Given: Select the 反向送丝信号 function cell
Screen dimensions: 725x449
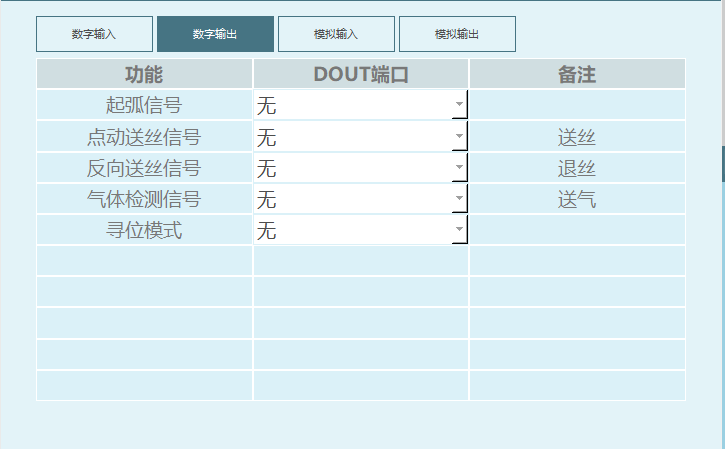Looking at the screenshot, I should (144, 167).
